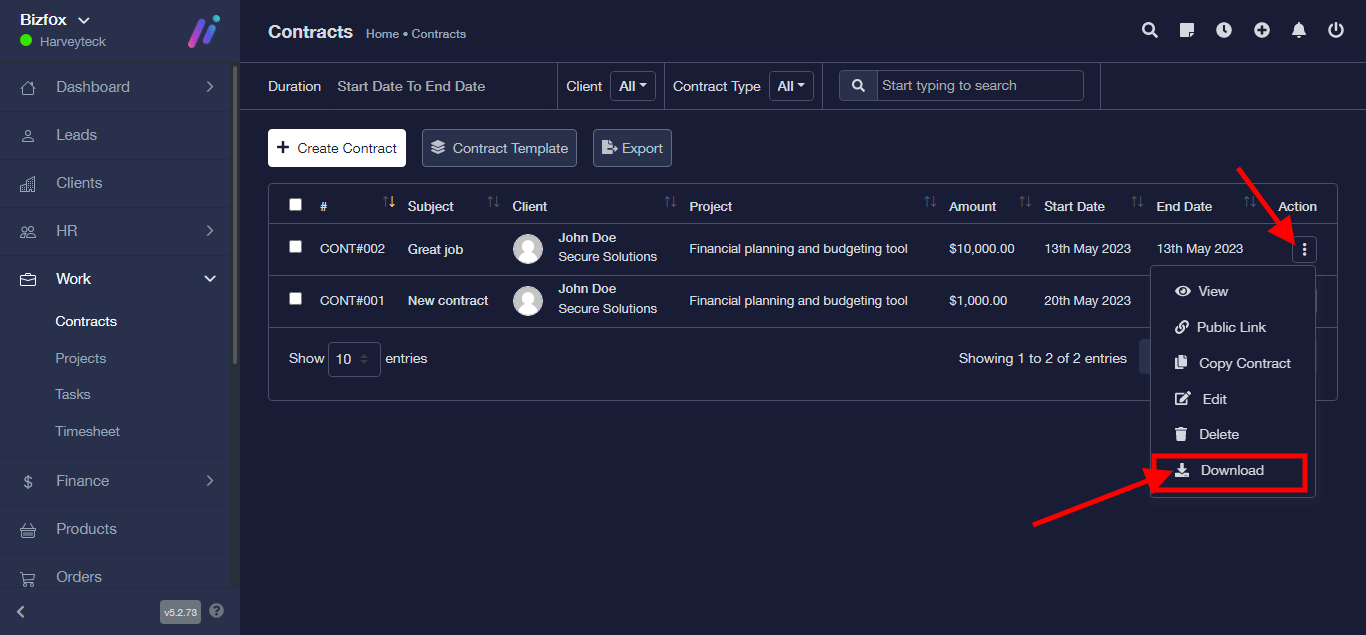Tick the checkbox for CONT#001

click(295, 298)
